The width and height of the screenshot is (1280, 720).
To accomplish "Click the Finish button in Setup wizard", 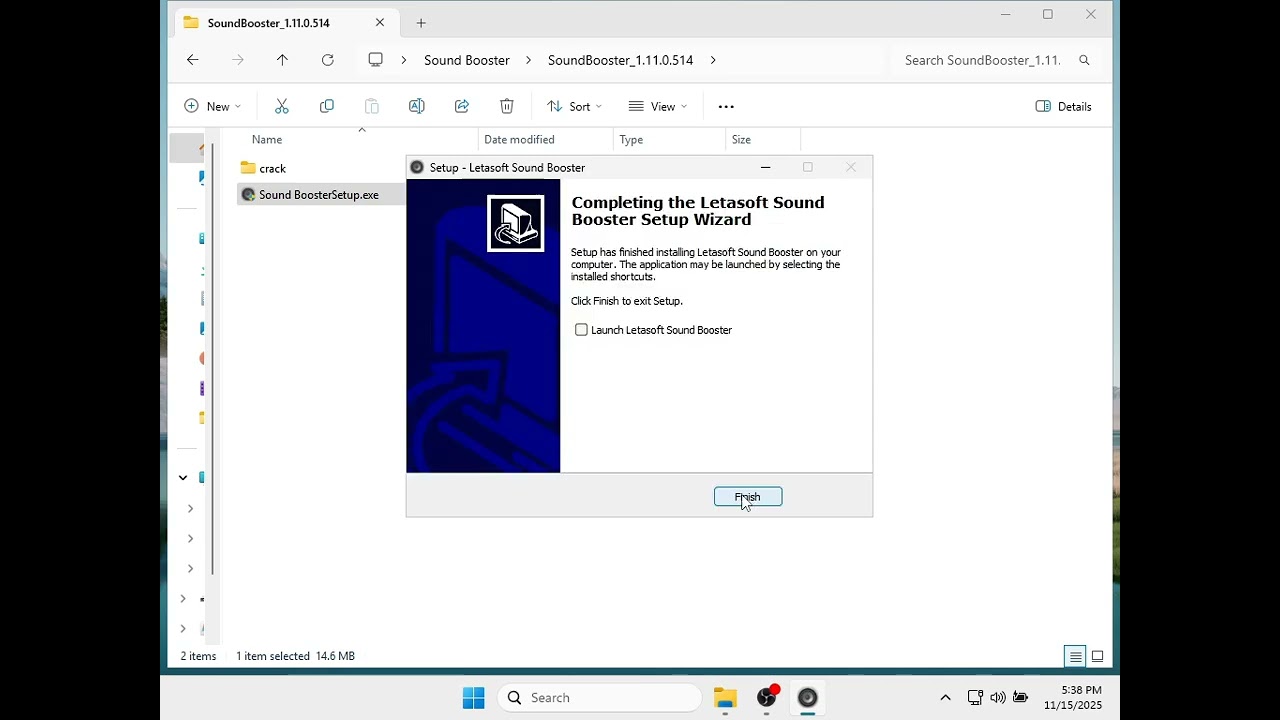I will pyautogui.click(x=748, y=497).
